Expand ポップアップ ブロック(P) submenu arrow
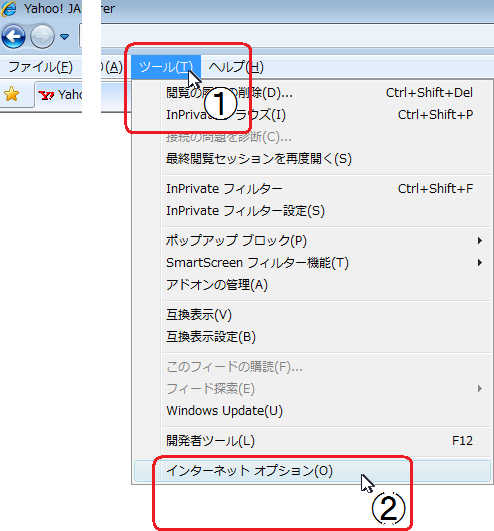Screen dimensions: 494x531 [x=479, y=240]
